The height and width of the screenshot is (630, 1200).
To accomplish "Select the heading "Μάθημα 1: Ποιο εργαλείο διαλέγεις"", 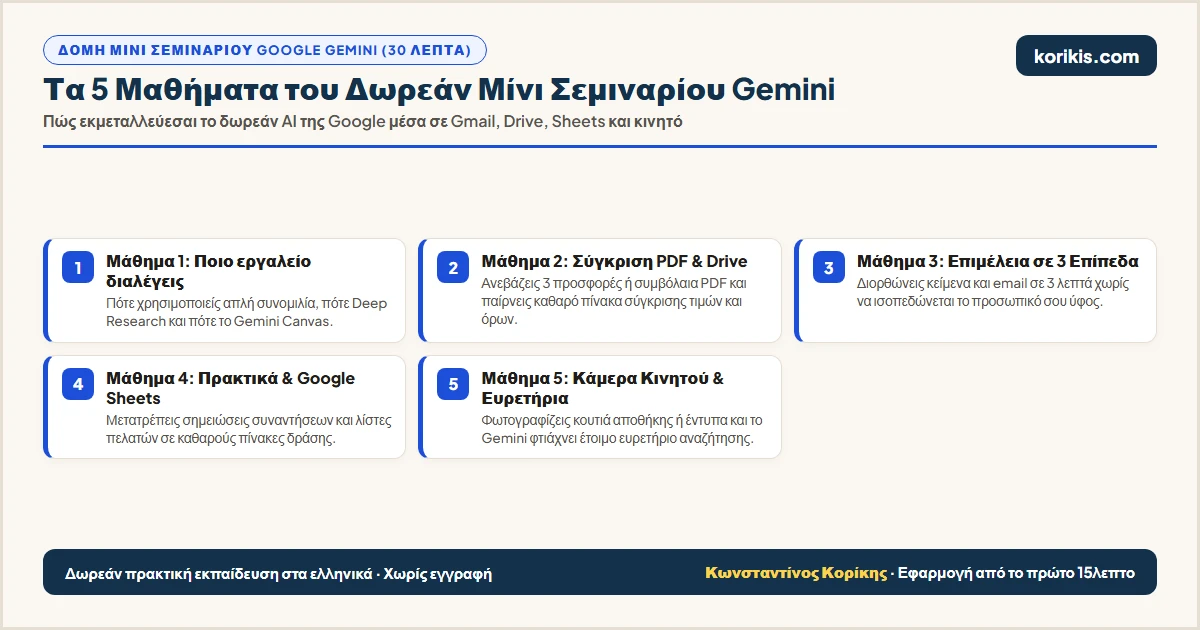I will tap(209, 271).
